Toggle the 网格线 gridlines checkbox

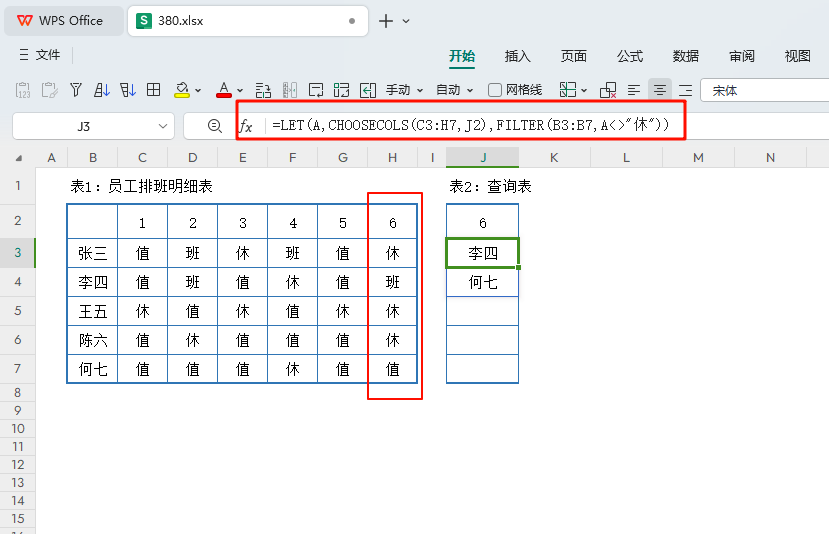click(x=495, y=90)
